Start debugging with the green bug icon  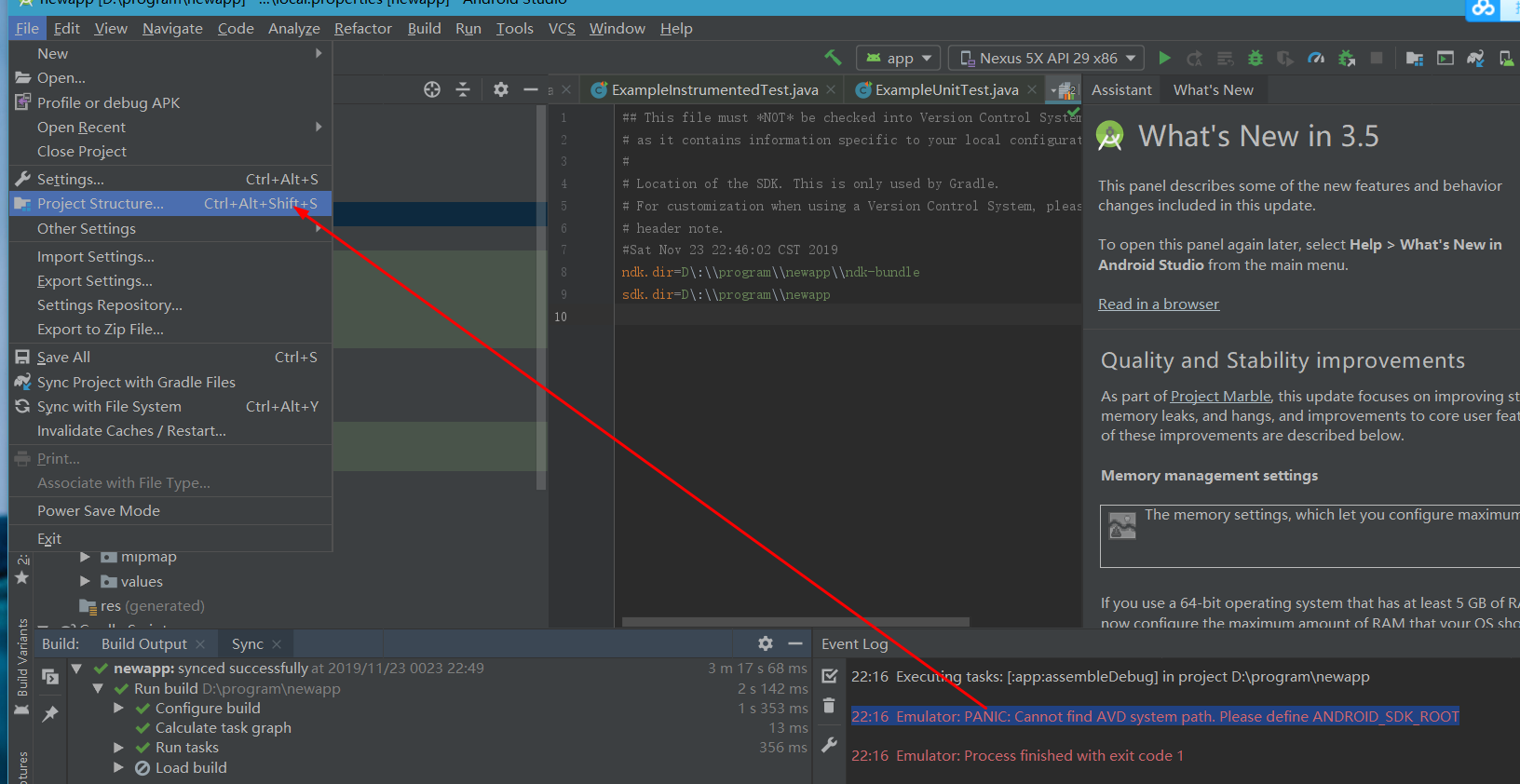pos(1255,59)
